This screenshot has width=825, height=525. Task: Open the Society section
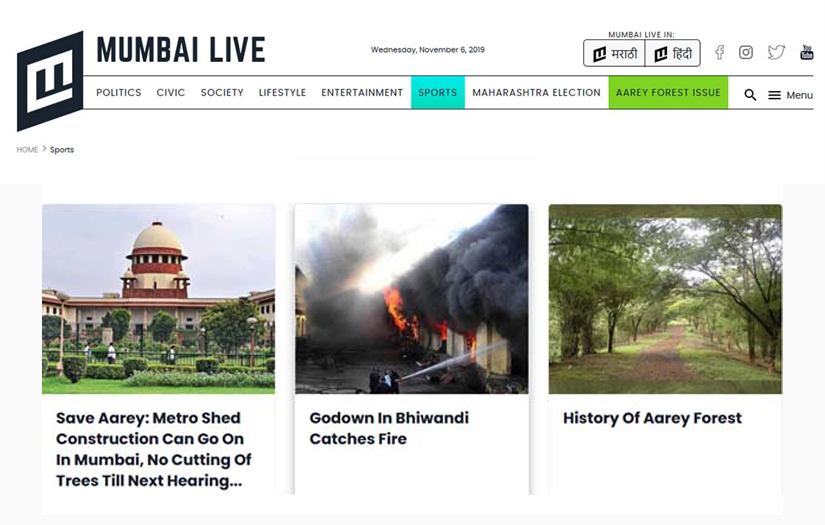pos(222,93)
